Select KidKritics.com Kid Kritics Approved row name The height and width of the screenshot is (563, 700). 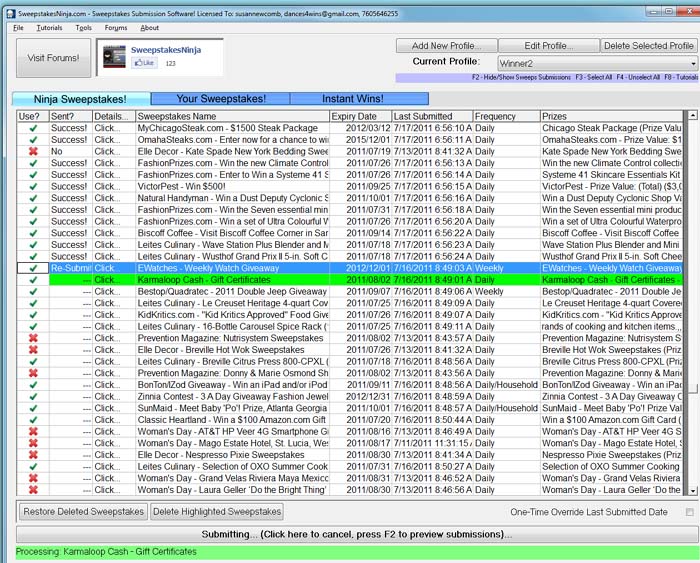click(x=233, y=315)
